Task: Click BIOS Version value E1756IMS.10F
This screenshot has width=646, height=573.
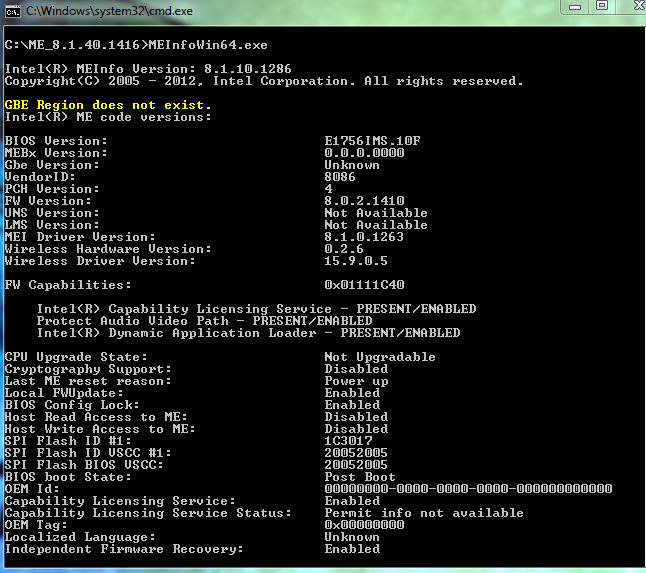Action: click(372, 141)
